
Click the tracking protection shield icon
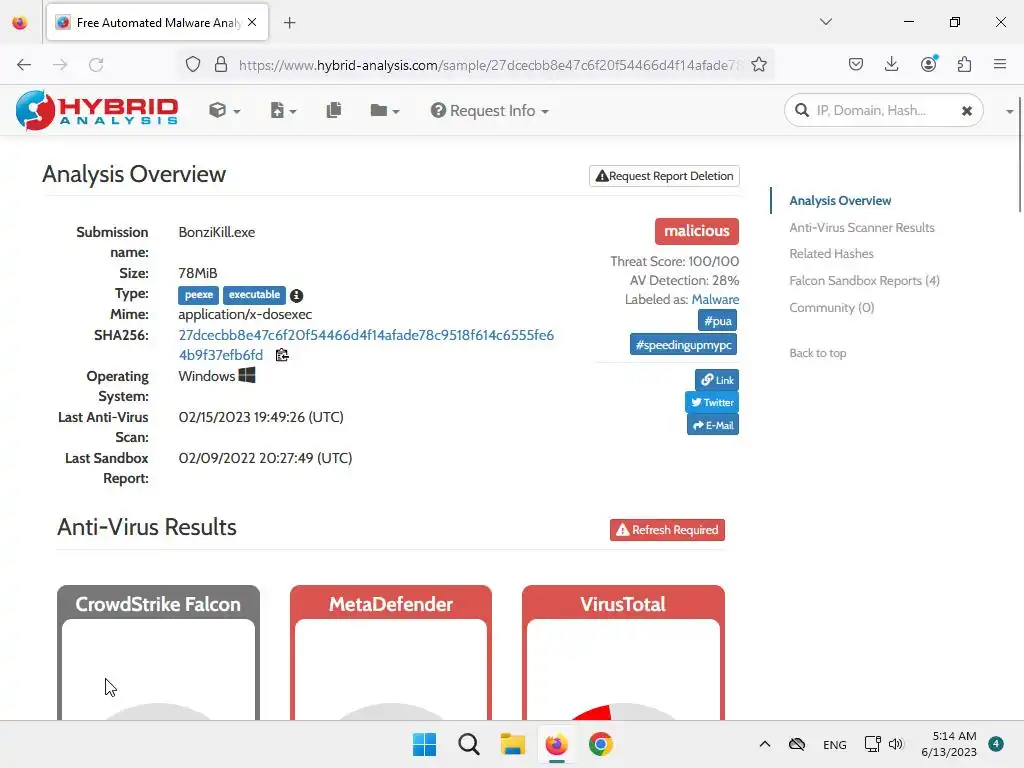(193, 65)
